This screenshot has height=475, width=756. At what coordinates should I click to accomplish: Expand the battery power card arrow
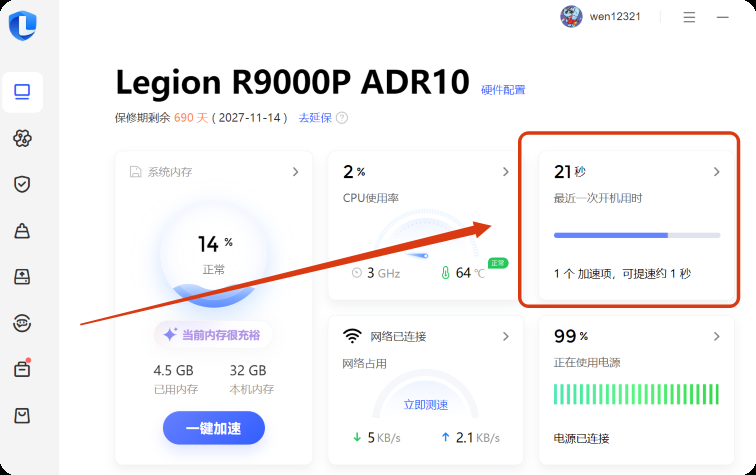pos(716,336)
